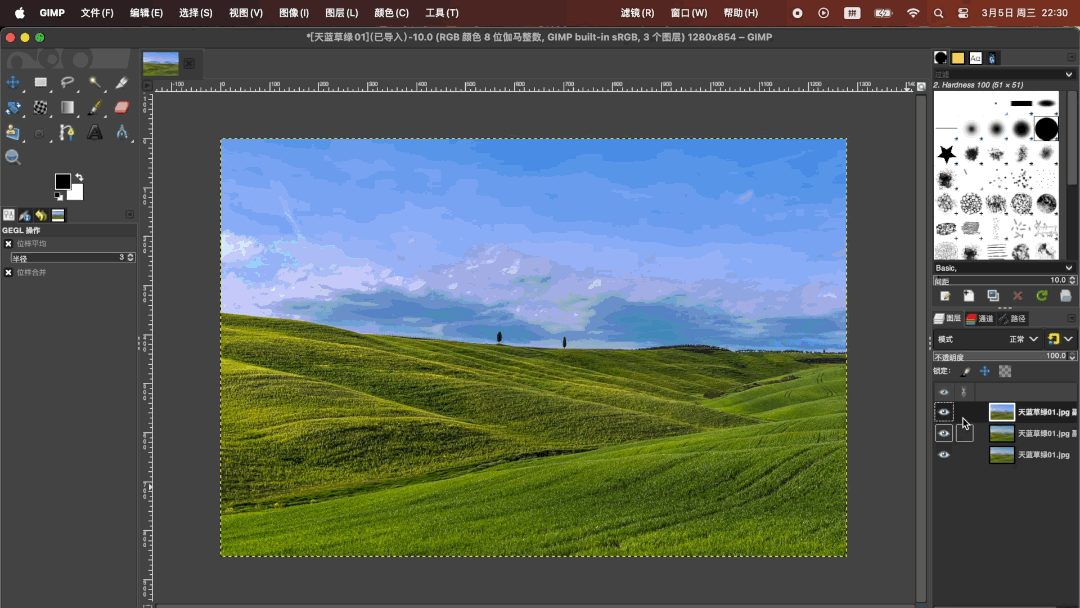Create a new brush
1080x608 pixels.
pyautogui.click(x=969, y=296)
